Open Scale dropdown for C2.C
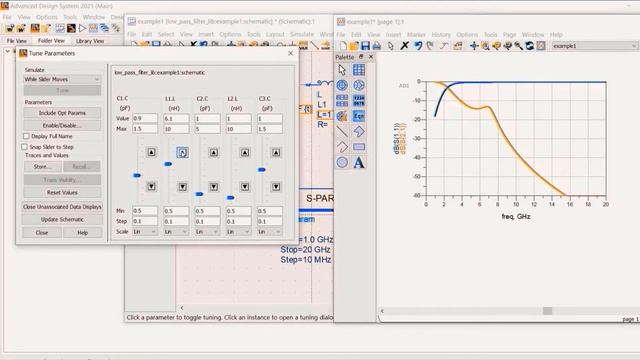The image size is (640, 360). click(207, 231)
